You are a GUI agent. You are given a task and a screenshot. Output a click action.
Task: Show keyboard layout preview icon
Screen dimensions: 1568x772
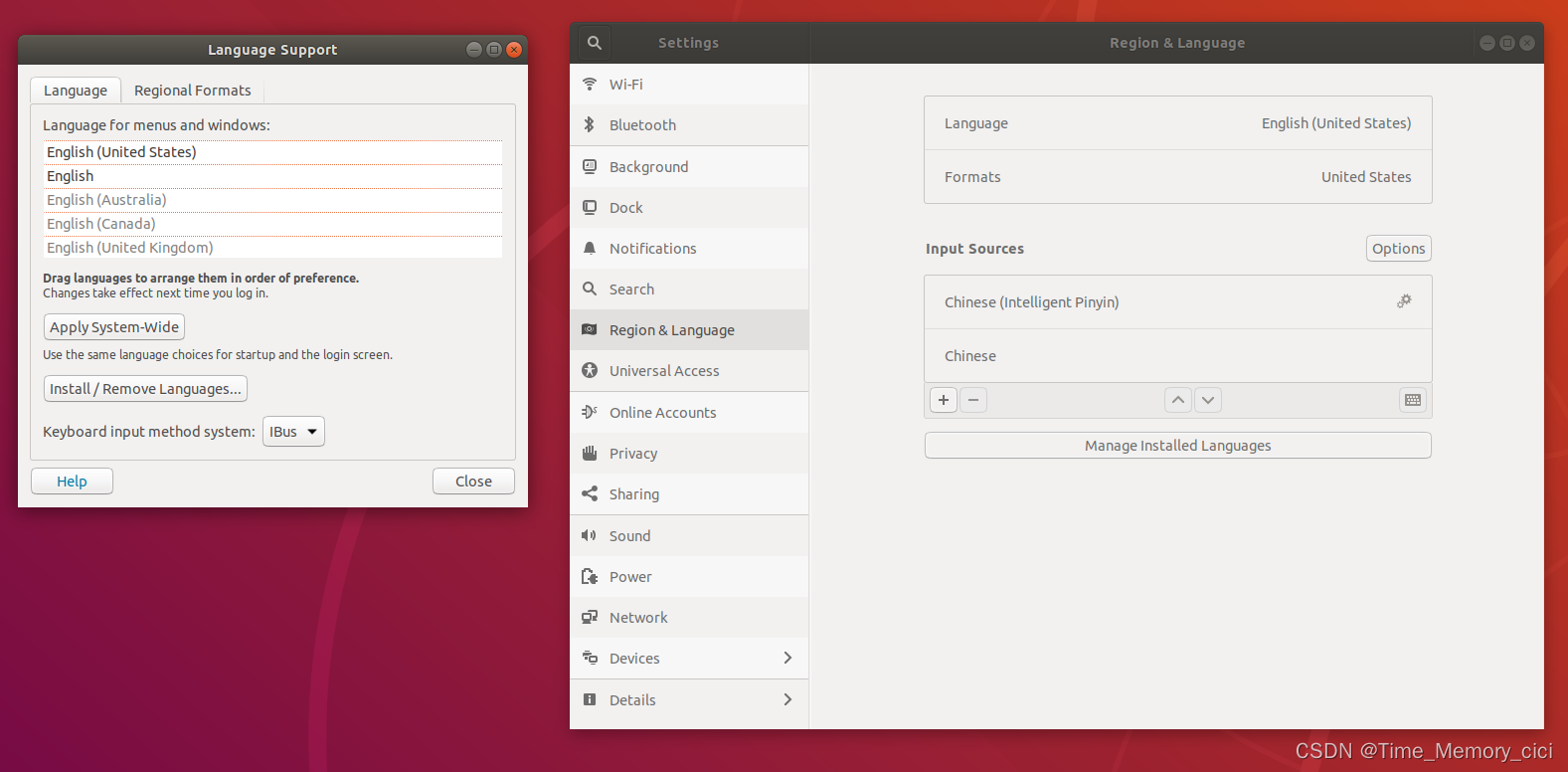(1413, 400)
